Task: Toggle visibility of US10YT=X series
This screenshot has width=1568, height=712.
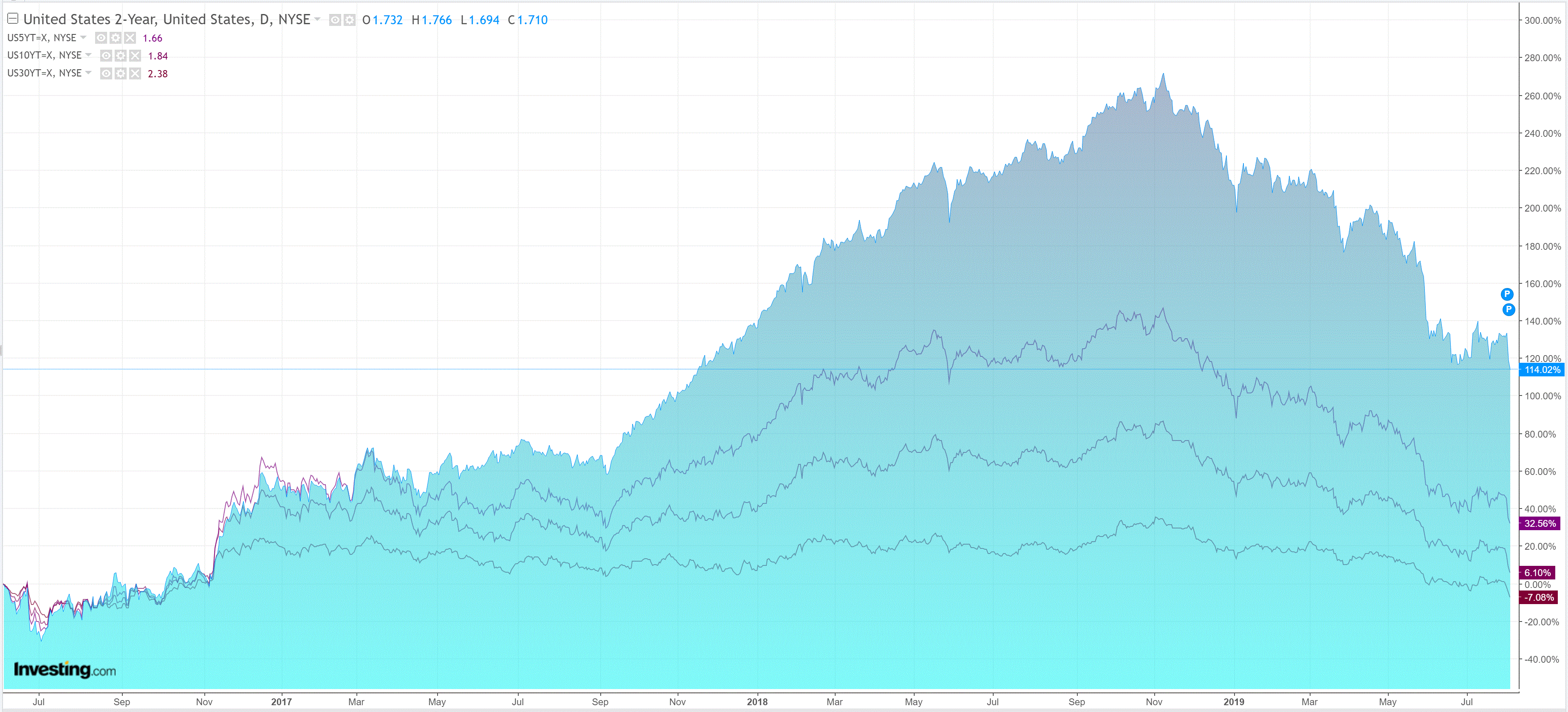Action: click(x=106, y=56)
